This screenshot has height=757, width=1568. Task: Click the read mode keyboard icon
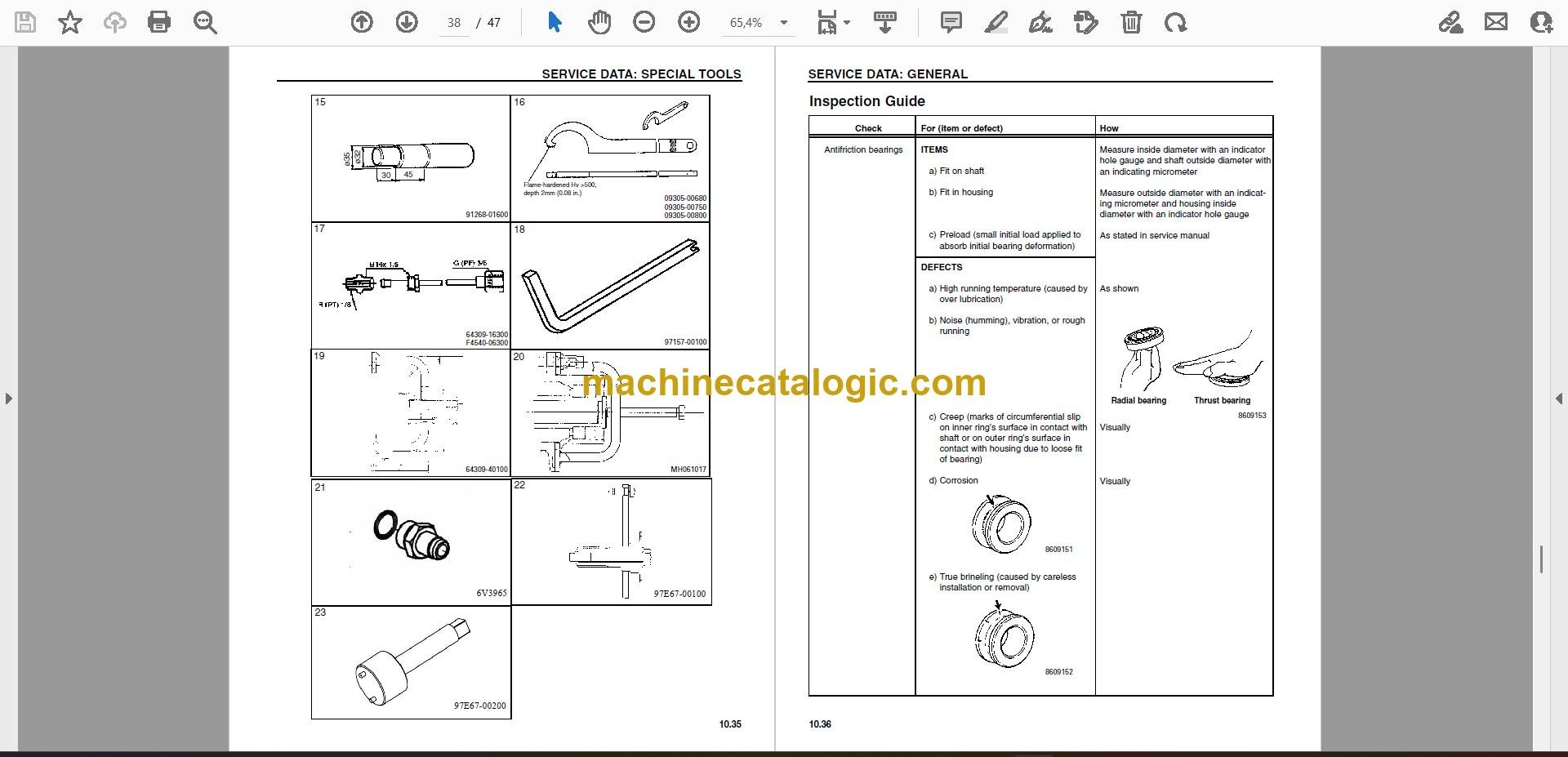(885, 23)
